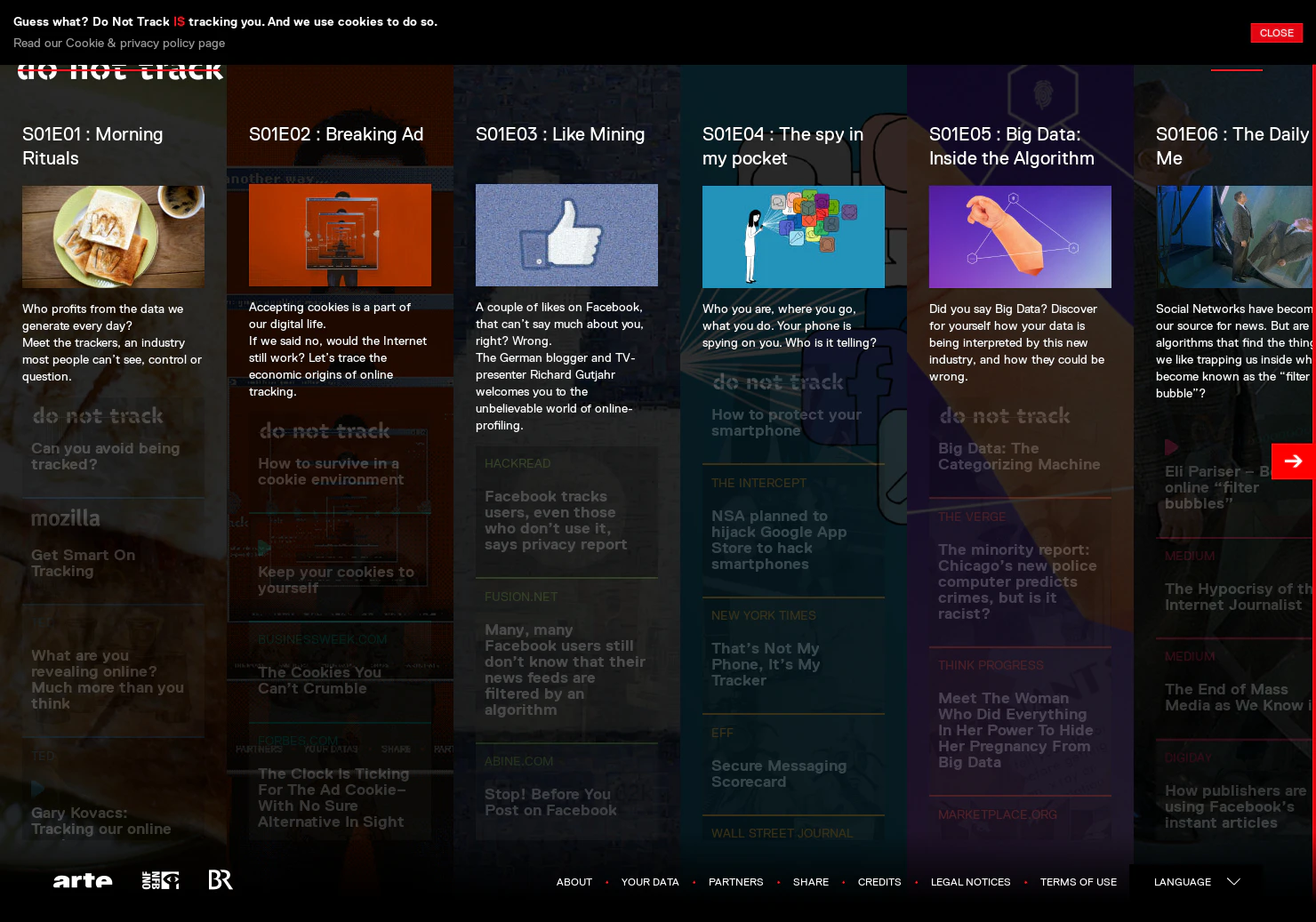The image size is (1316, 922).
Task: Open the title S01E05 : Big Data Inside the Algorithm
Action: (x=1012, y=146)
